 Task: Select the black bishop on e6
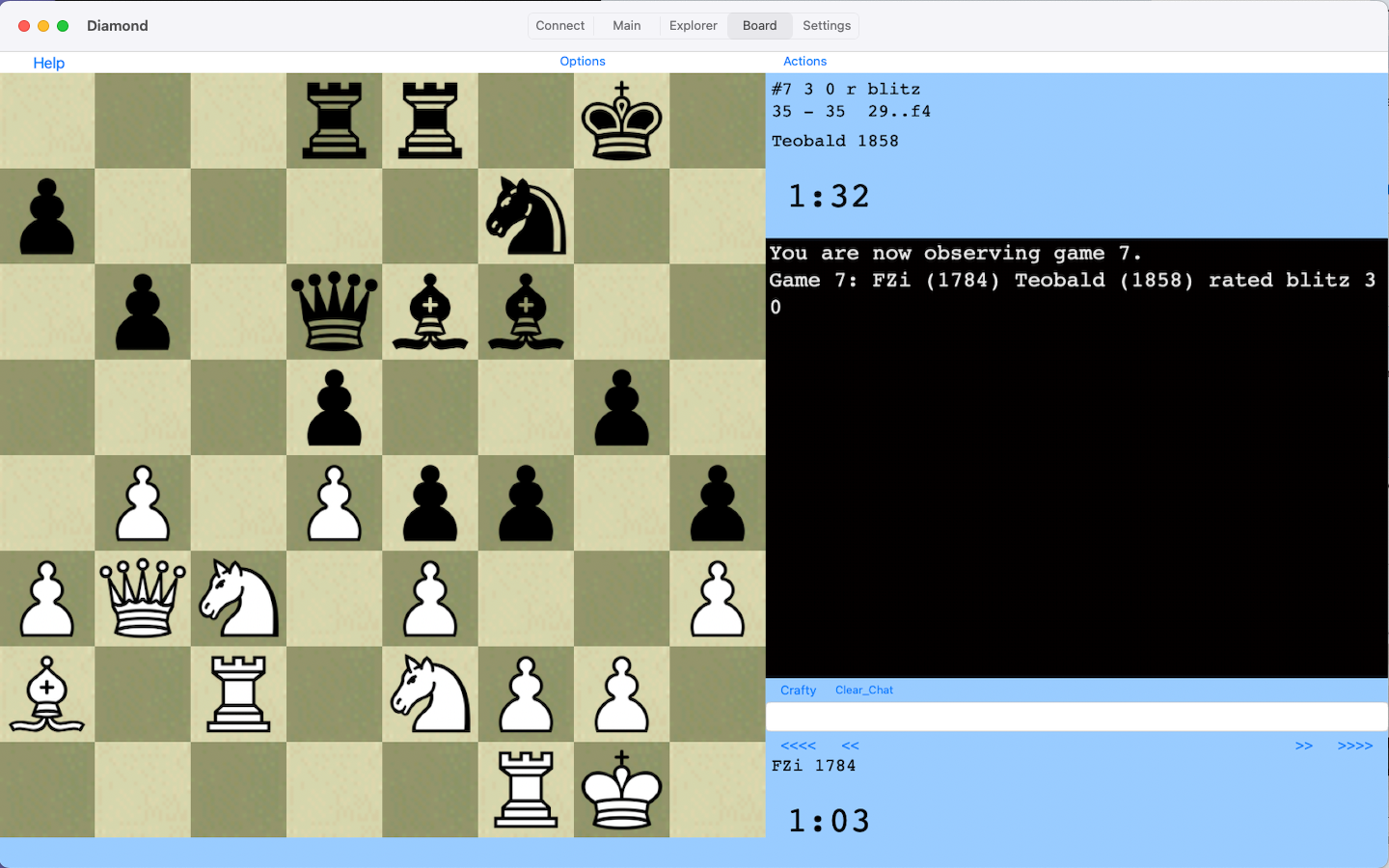(430, 312)
